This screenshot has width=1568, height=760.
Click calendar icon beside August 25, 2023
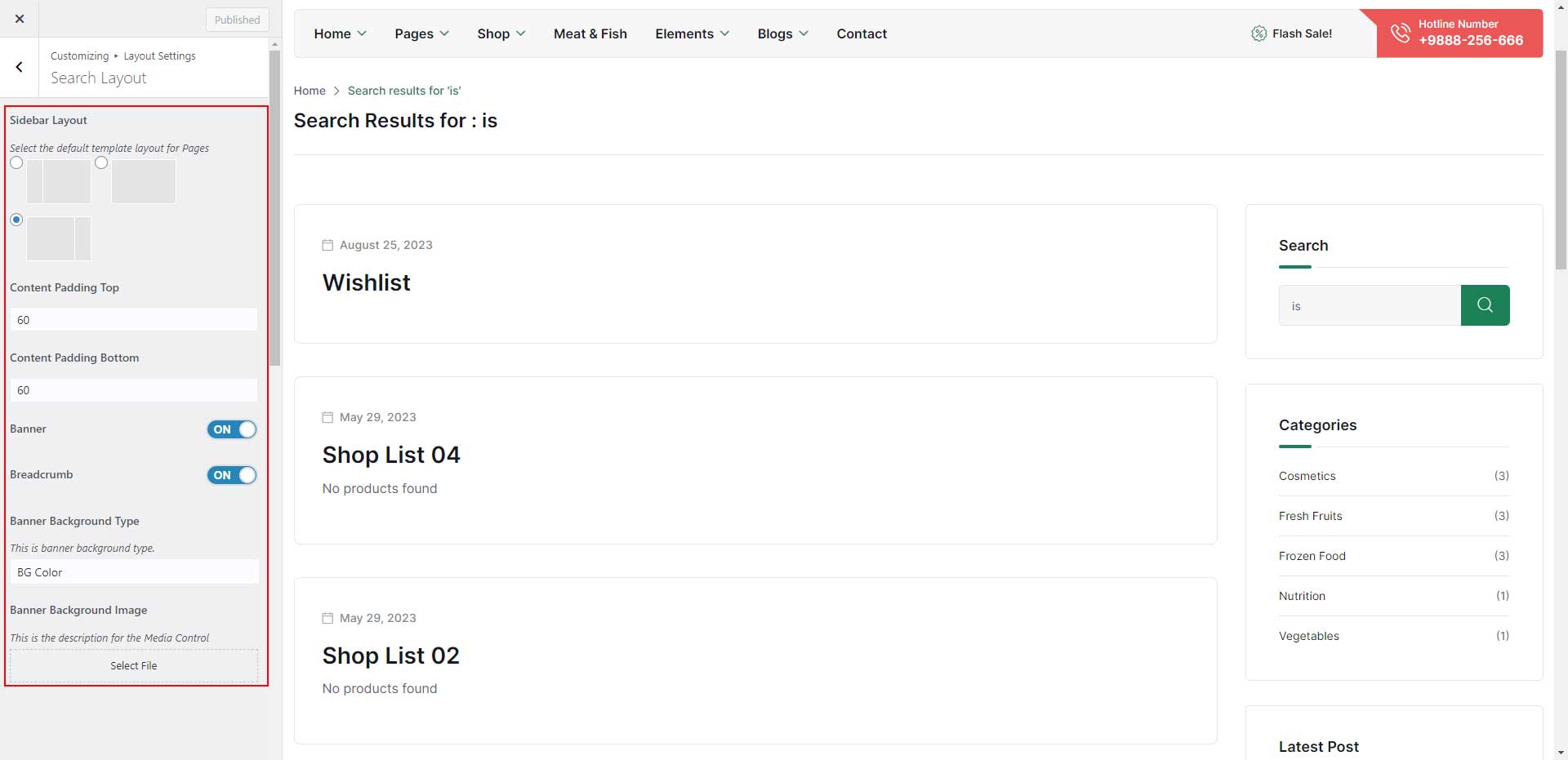point(327,245)
